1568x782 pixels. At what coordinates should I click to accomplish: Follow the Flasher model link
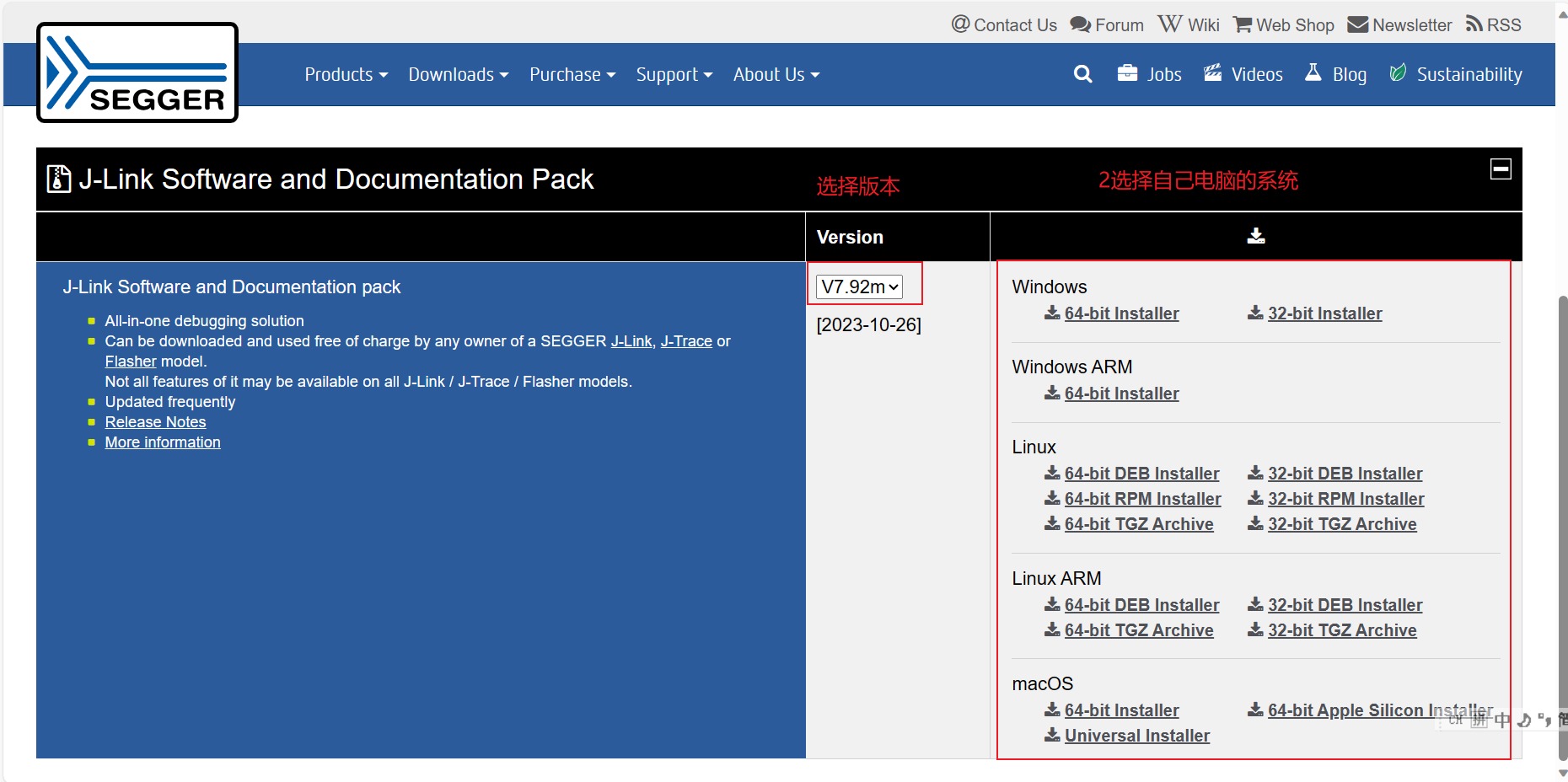click(x=131, y=362)
